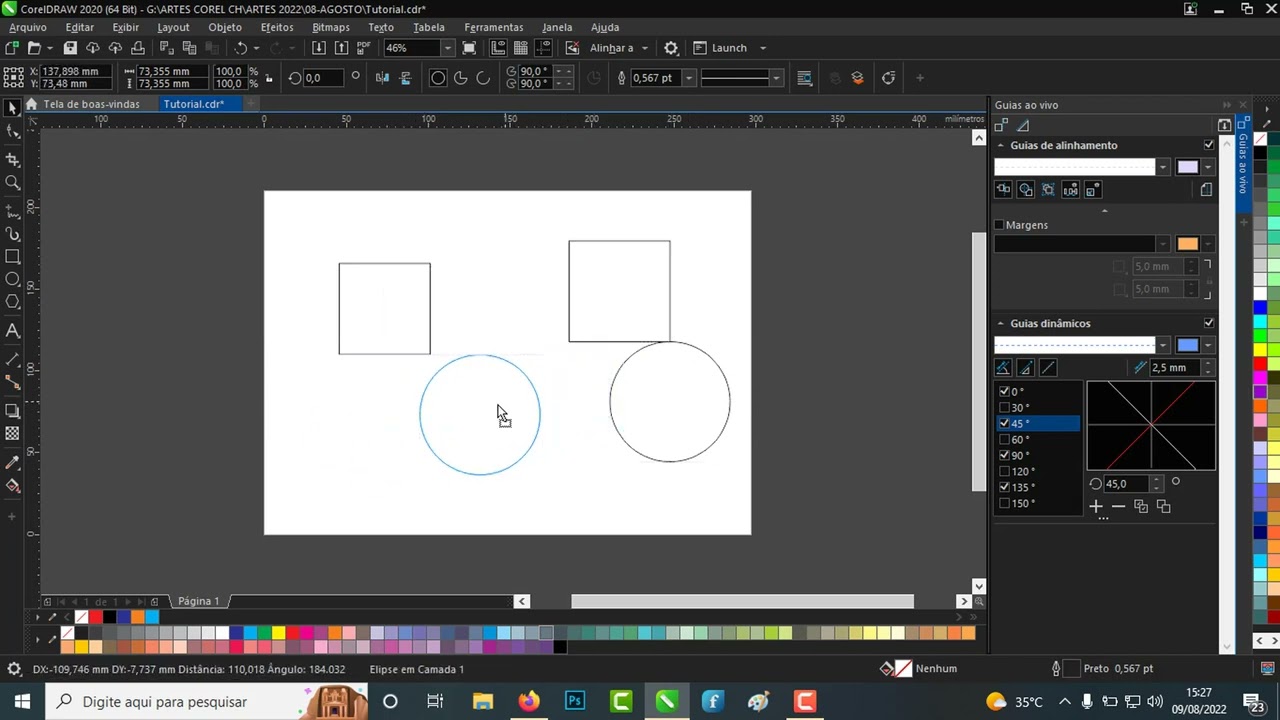Image resolution: width=1280 pixels, height=720 pixels.
Task: Check the 150° angle checkbox
Action: (x=1005, y=504)
